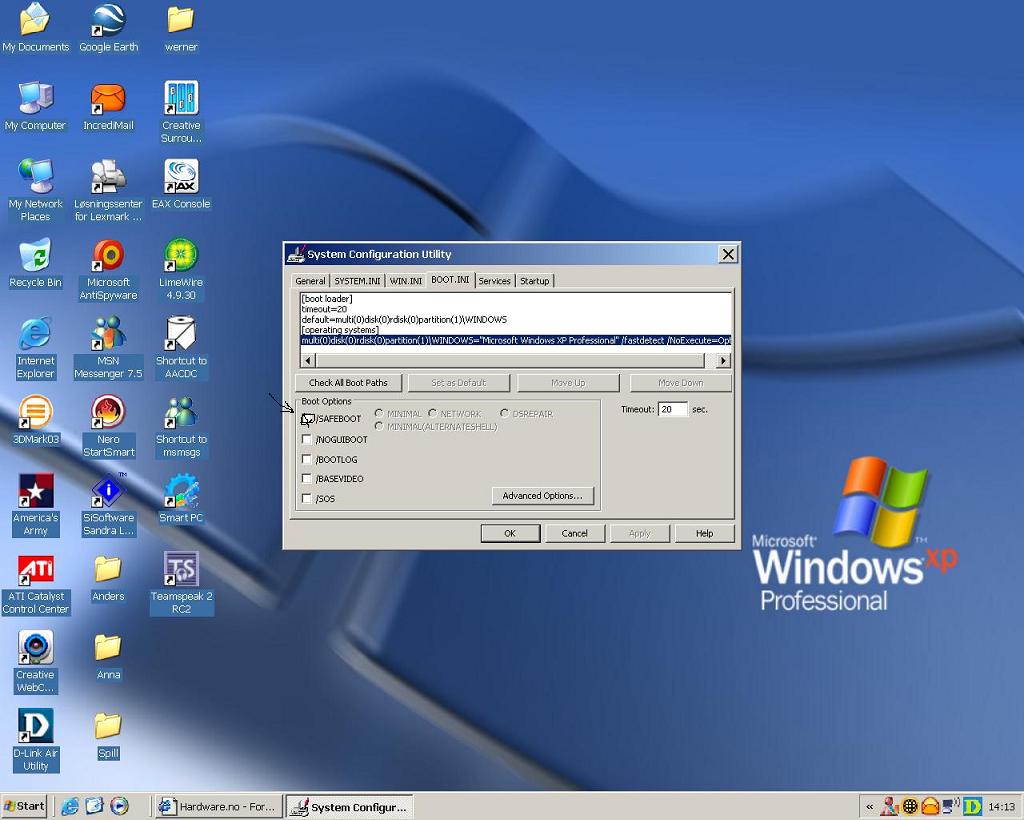Screen dimensions: 1024x820
Task: Switch to the SYSTEM.INI tab
Action: point(357,281)
